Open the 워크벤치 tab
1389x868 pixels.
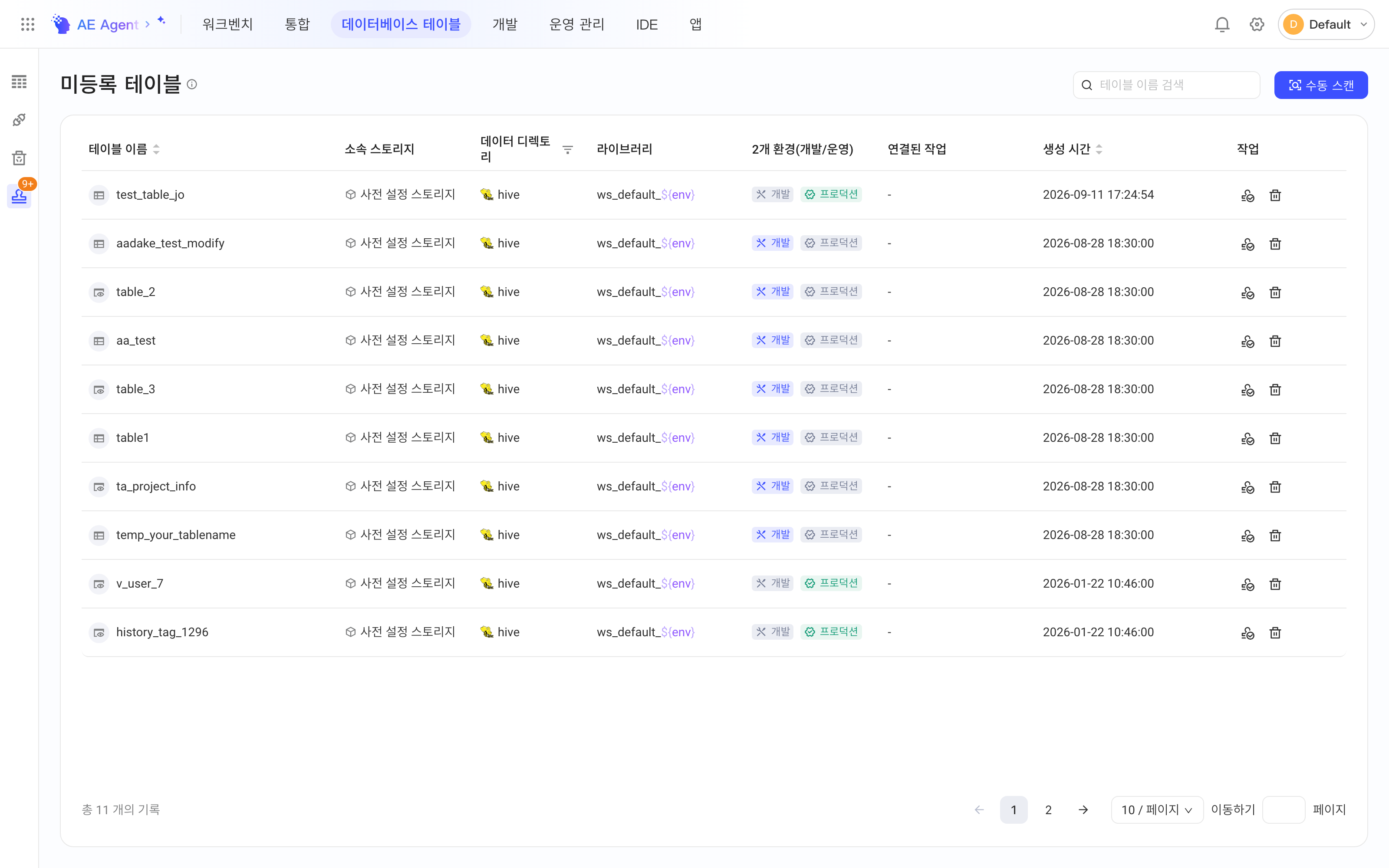click(227, 24)
